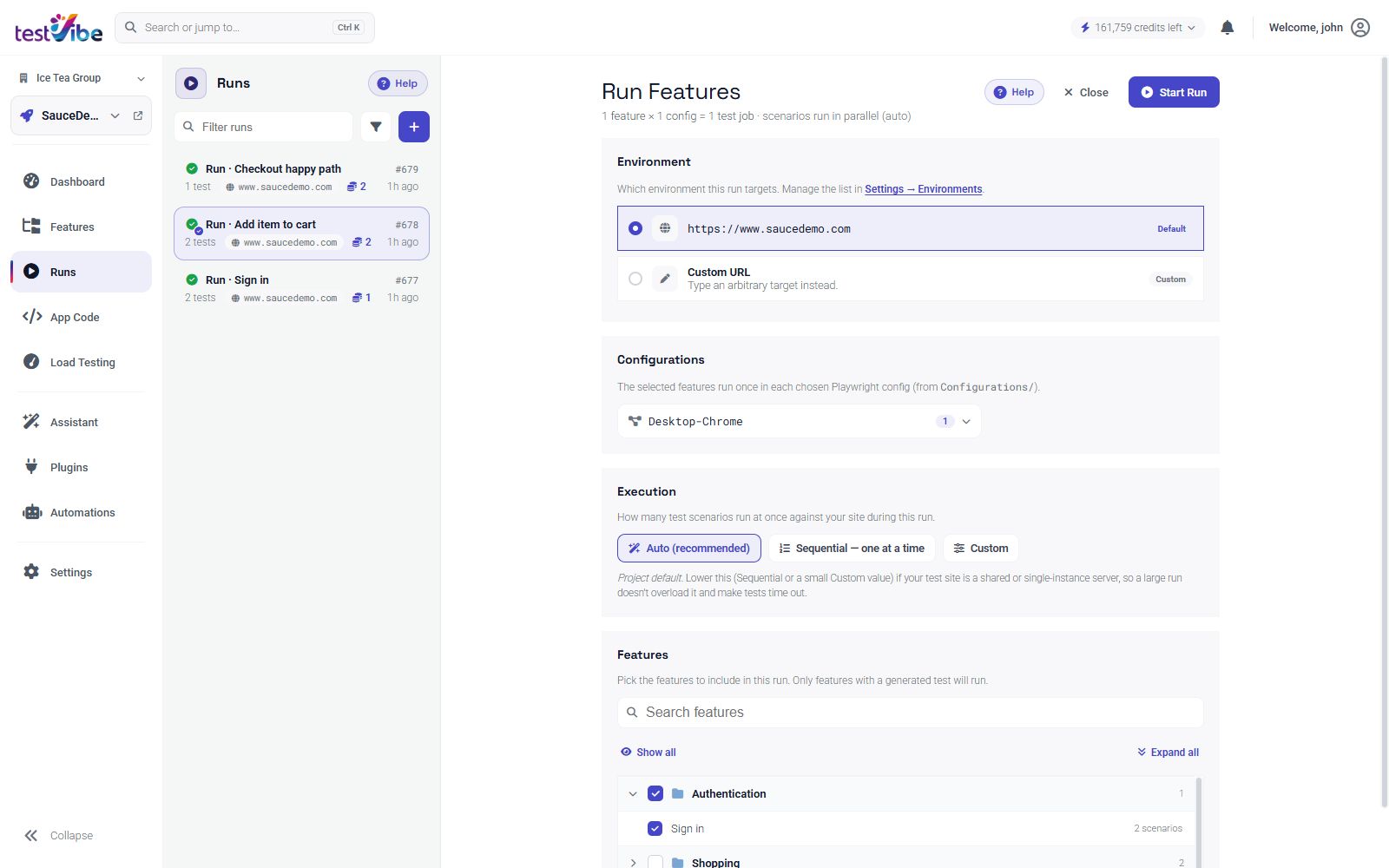The image size is (1389, 868).
Task: Click green status check on Sign in run
Action: point(192,279)
